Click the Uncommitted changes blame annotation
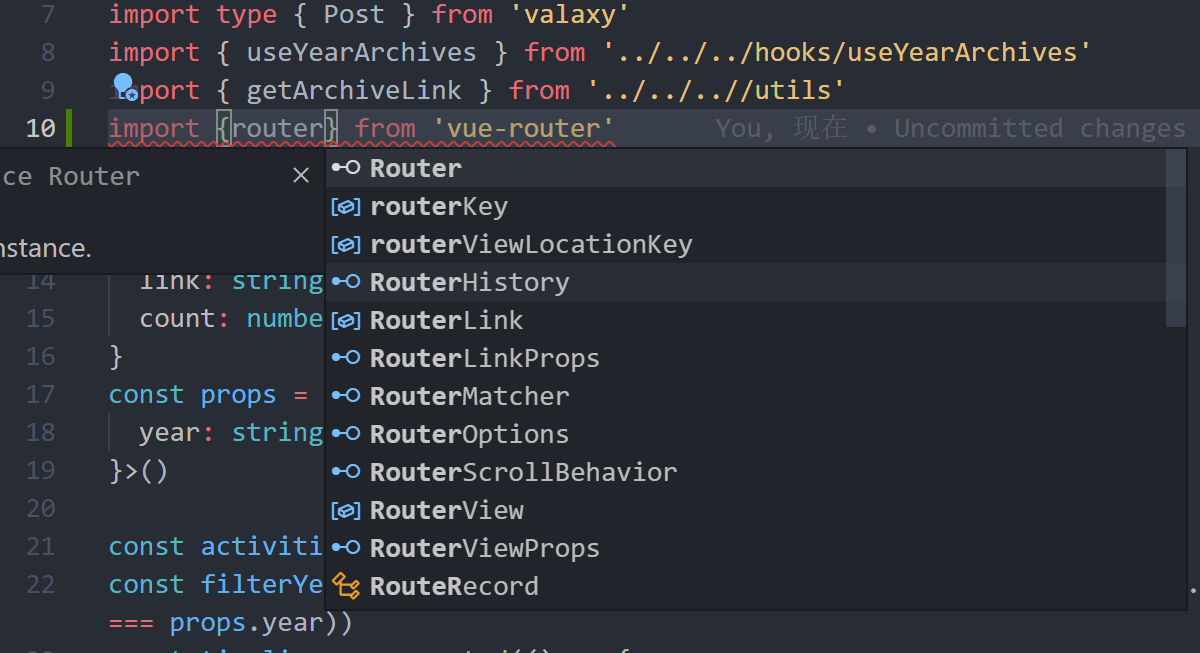Screen dimensions: 1200x653 point(951,129)
